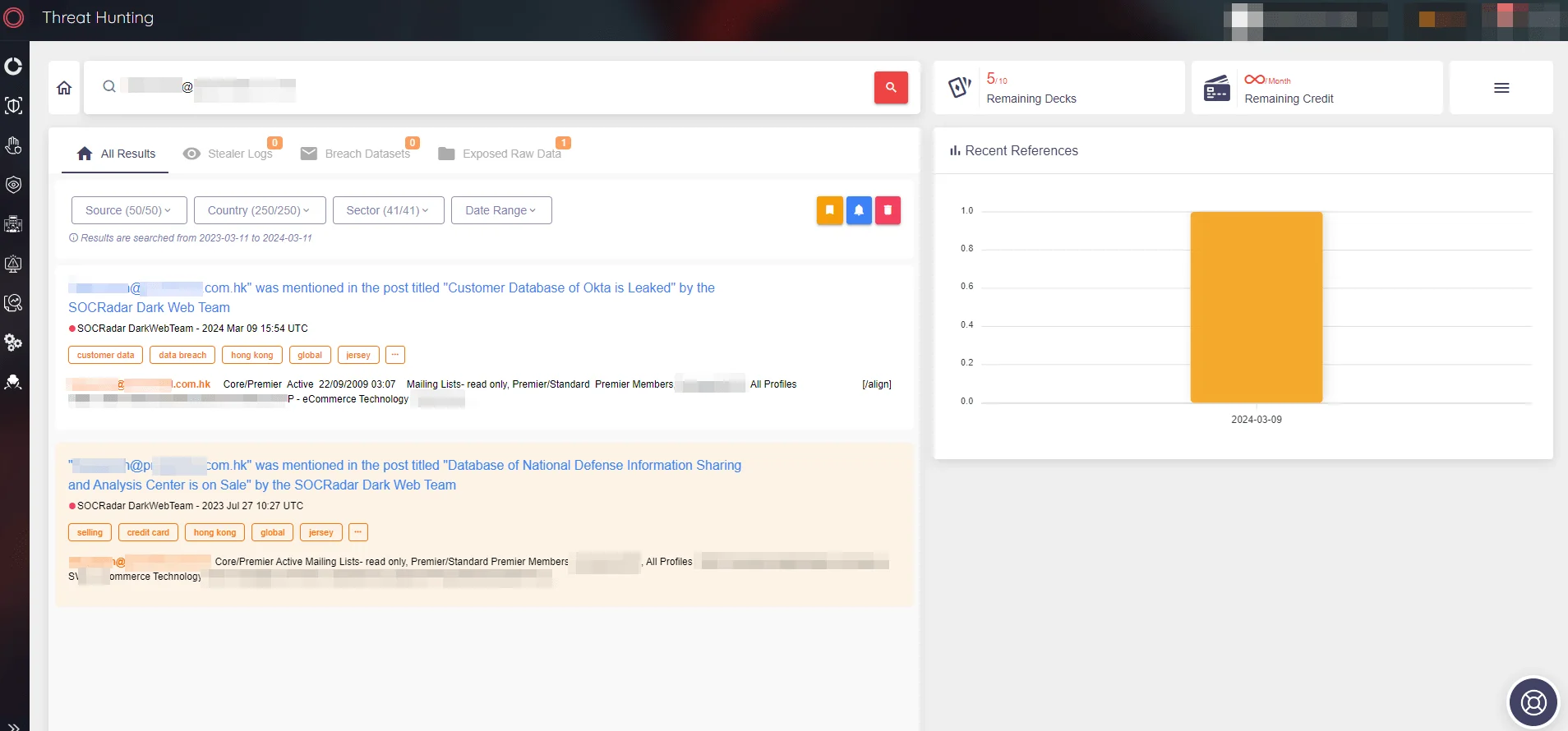The height and width of the screenshot is (731, 1568).
Task: Click the red search button
Action: (891, 87)
